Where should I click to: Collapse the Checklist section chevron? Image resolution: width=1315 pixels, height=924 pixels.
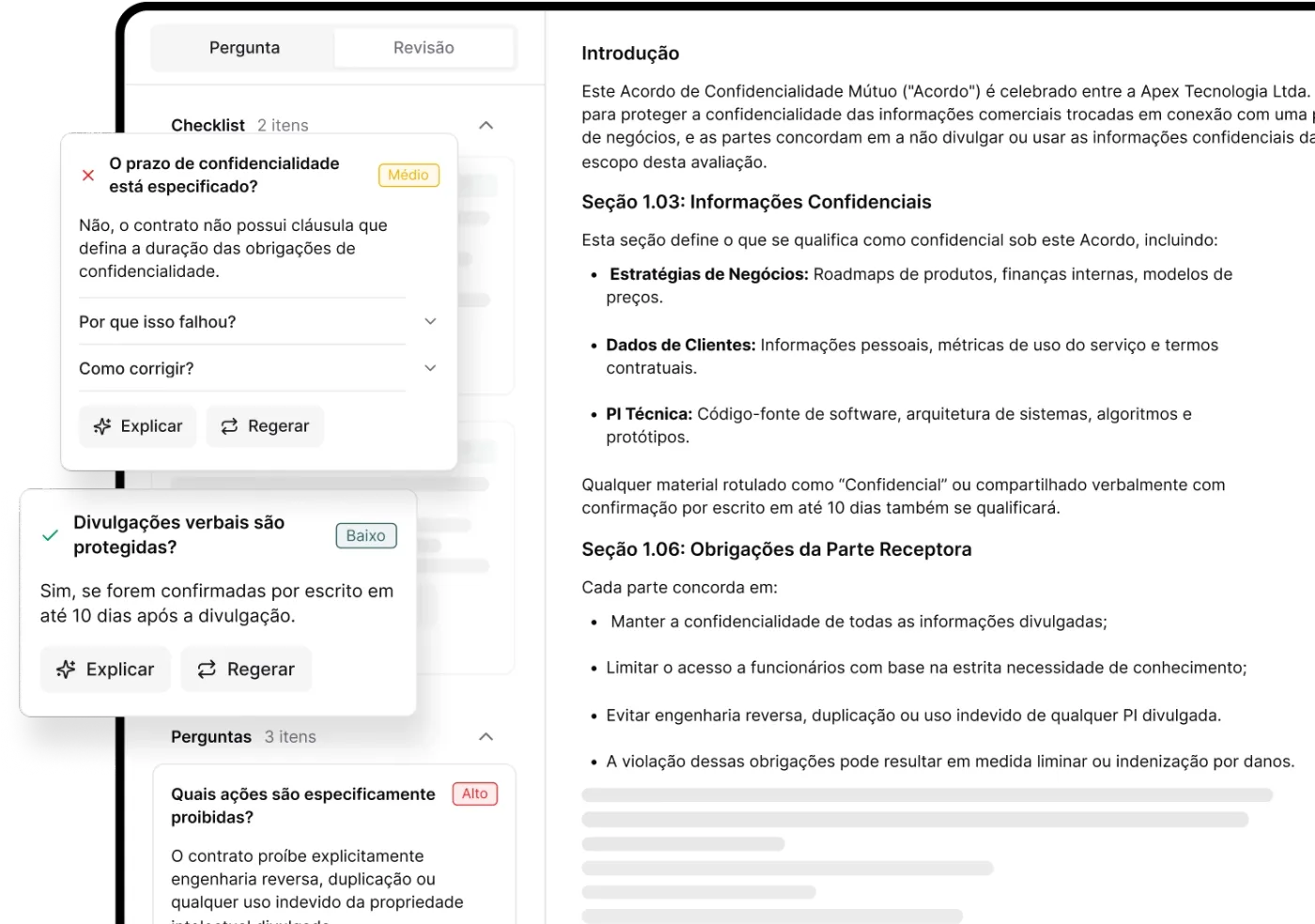pyautogui.click(x=486, y=125)
